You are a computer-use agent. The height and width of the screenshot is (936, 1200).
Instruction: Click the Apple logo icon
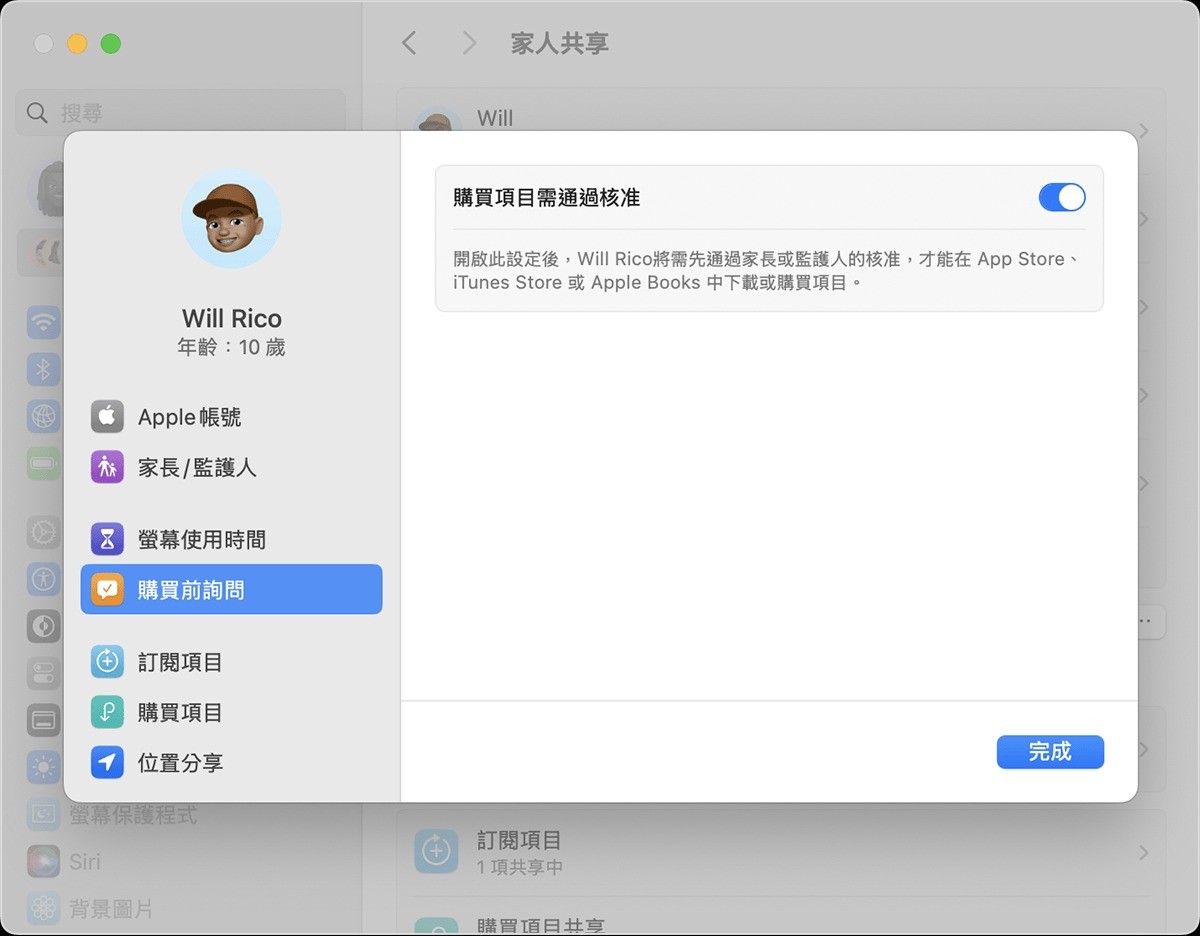(107, 417)
